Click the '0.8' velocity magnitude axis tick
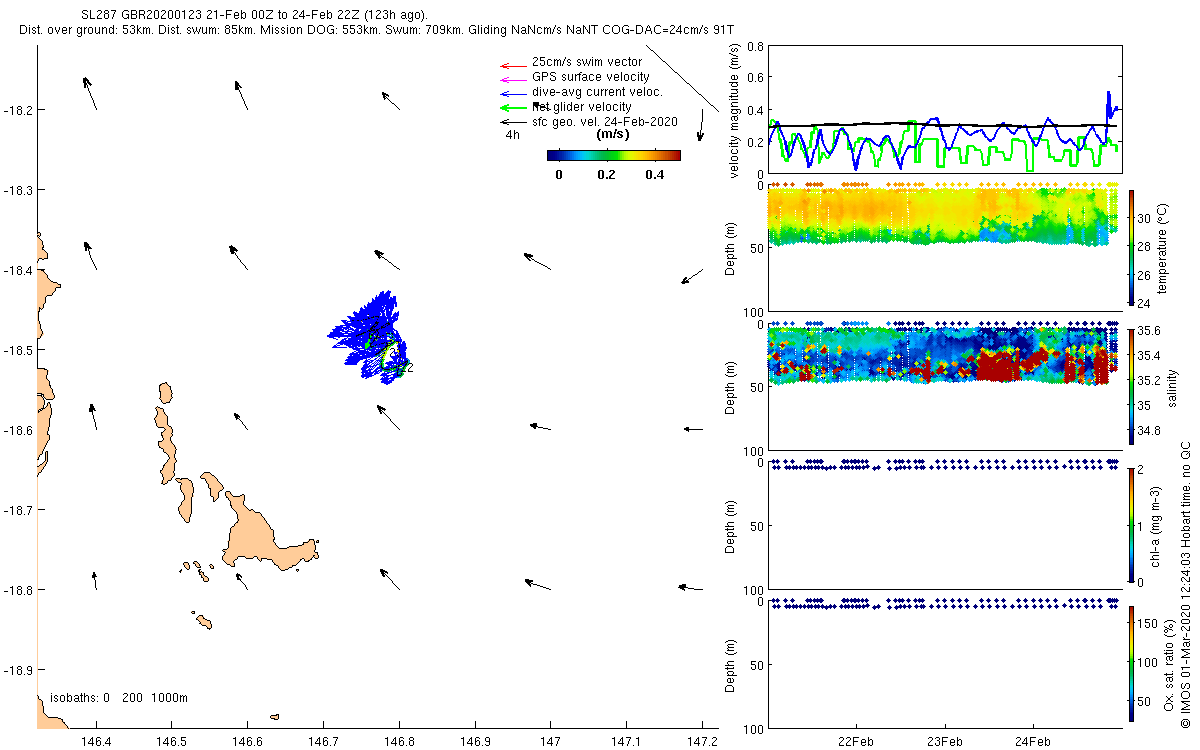The image size is (1200, 750). 755,46
